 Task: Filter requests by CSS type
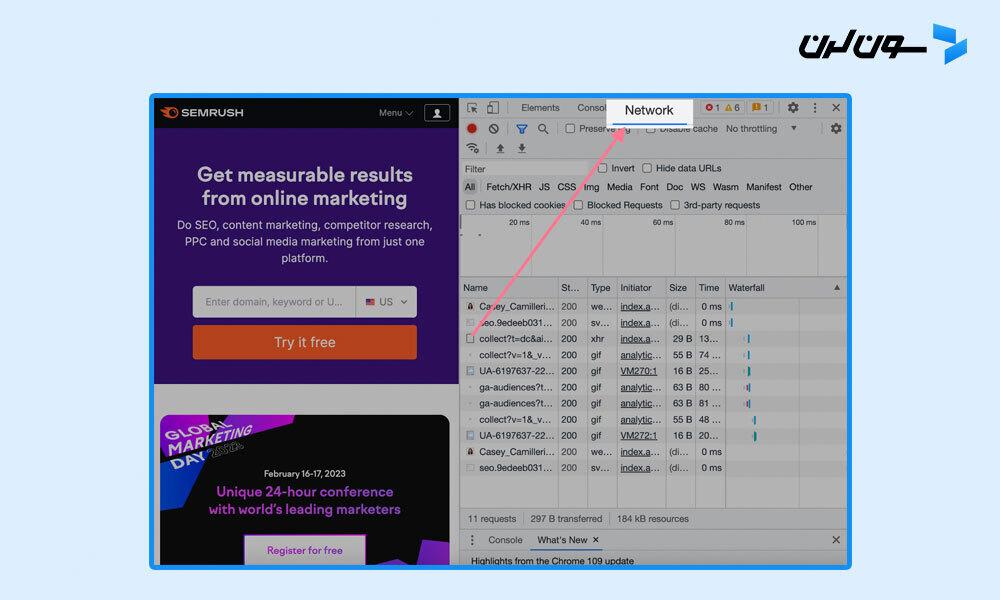[x=566, y=187]
